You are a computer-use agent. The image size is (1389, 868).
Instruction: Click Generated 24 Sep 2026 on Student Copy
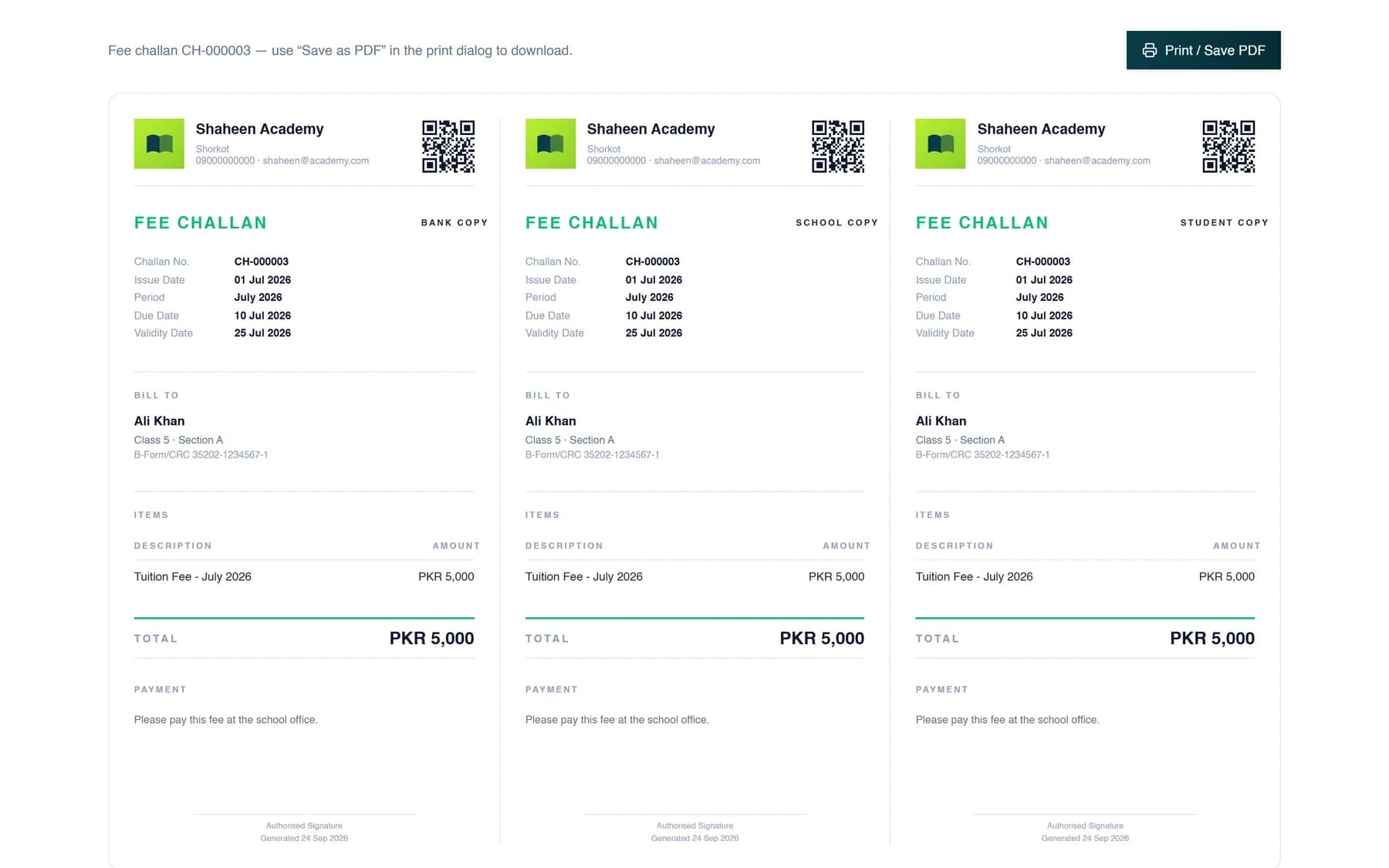click(x=1085, y=838)
